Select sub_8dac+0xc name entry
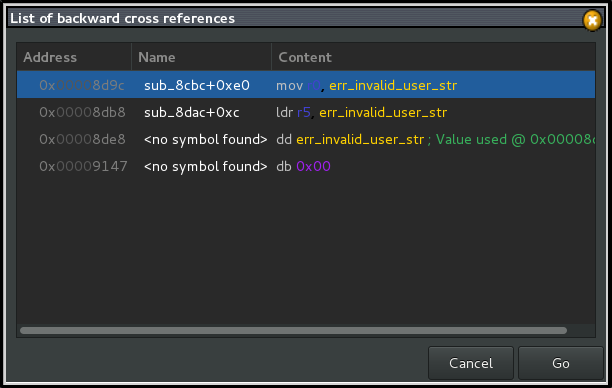Screen dimensions: 612x388 tap(192, 112)
